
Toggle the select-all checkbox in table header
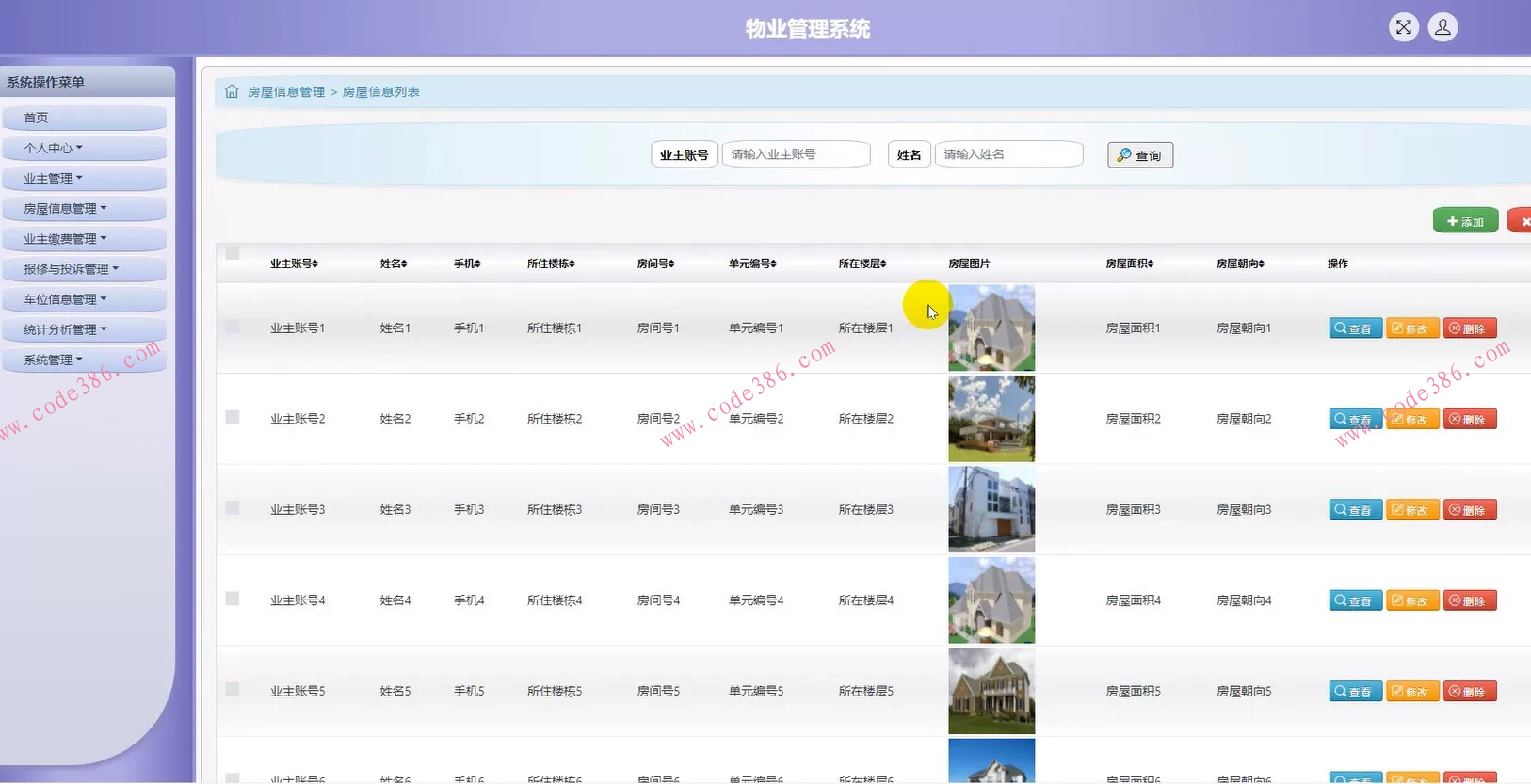coord(233,253)
